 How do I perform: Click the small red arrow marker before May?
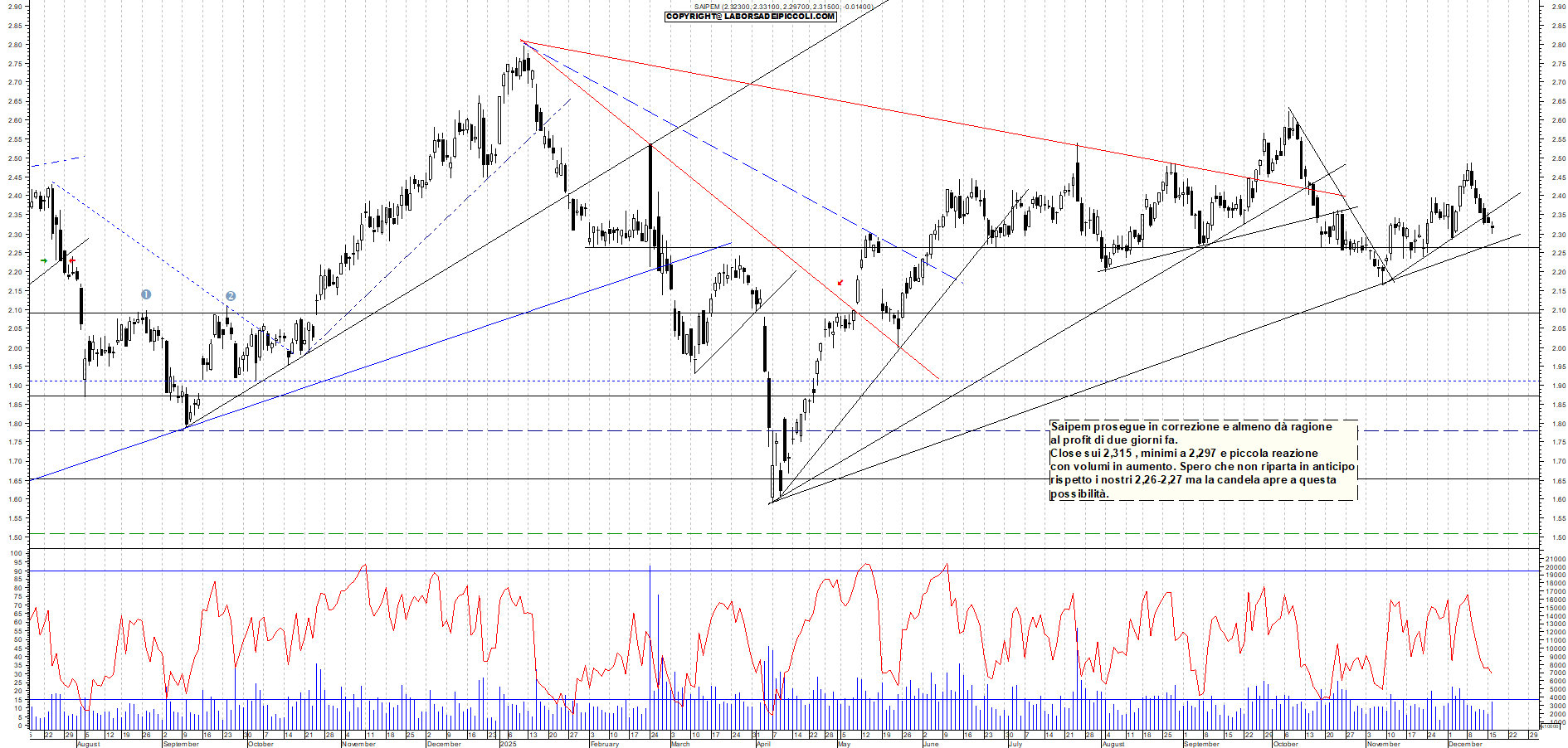point(840,283)
